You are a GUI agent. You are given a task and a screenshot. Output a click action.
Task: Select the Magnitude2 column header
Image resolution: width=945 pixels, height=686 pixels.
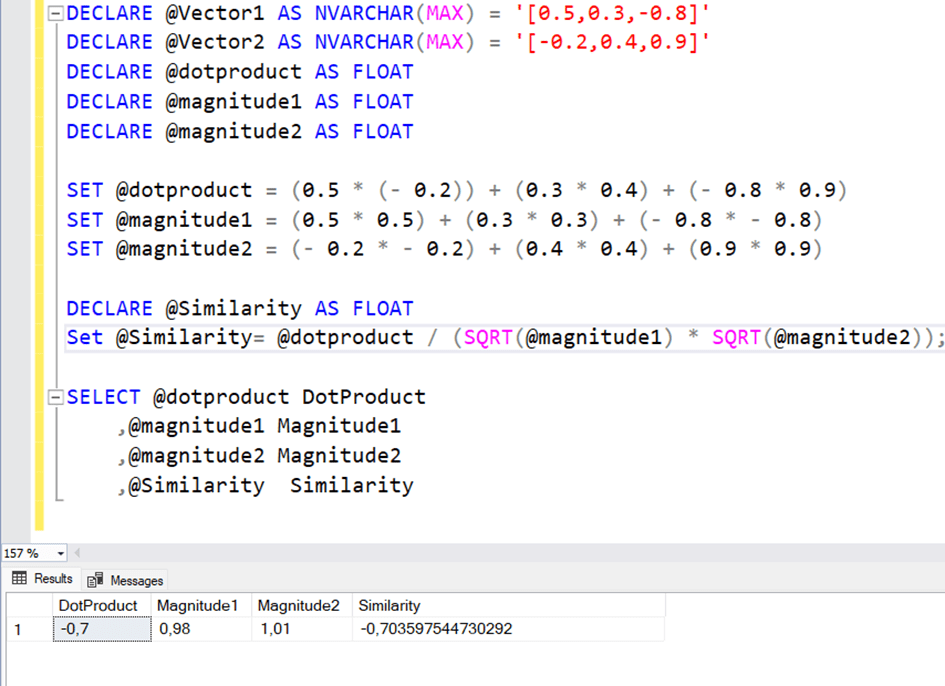pyautogui.click(x=299, y=605)
